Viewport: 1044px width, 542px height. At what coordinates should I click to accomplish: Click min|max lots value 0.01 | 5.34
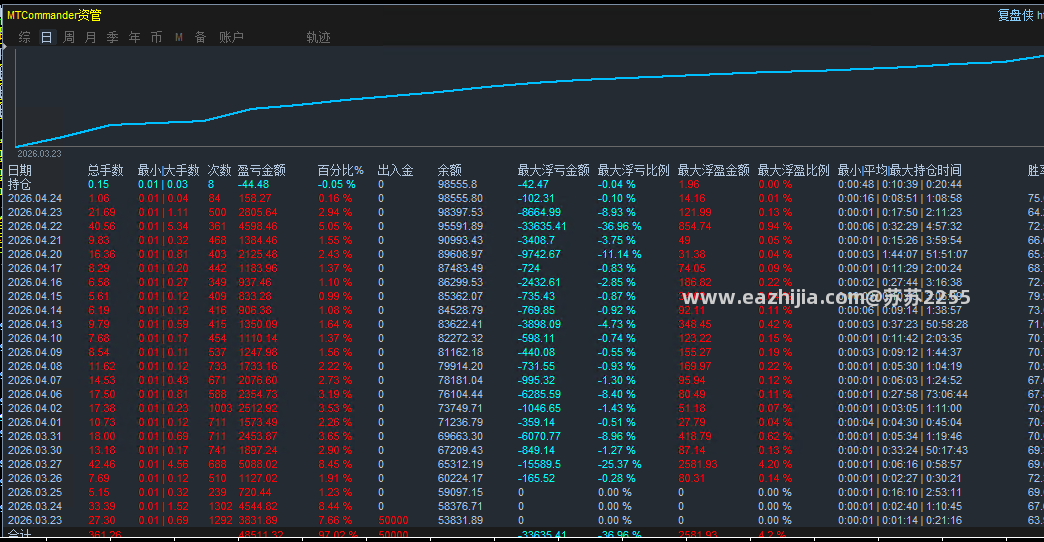163,226
